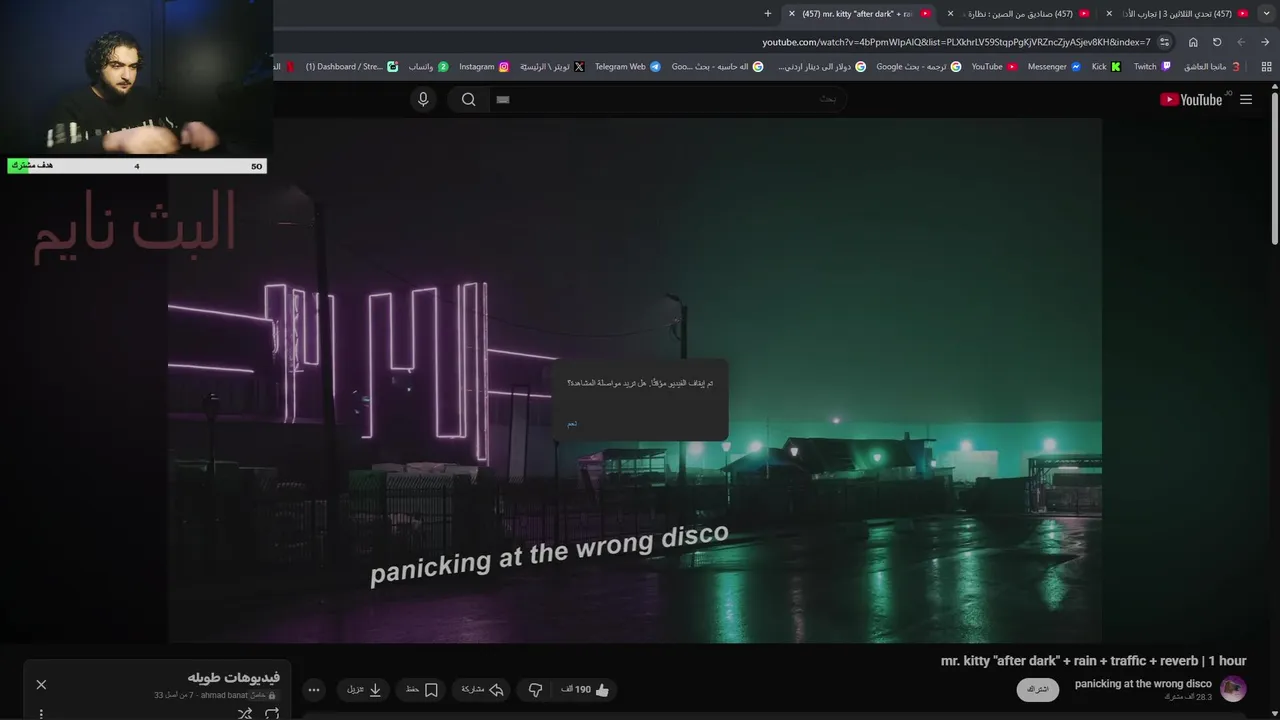Open the ترجمه Google bookmark

coord(918,67)
